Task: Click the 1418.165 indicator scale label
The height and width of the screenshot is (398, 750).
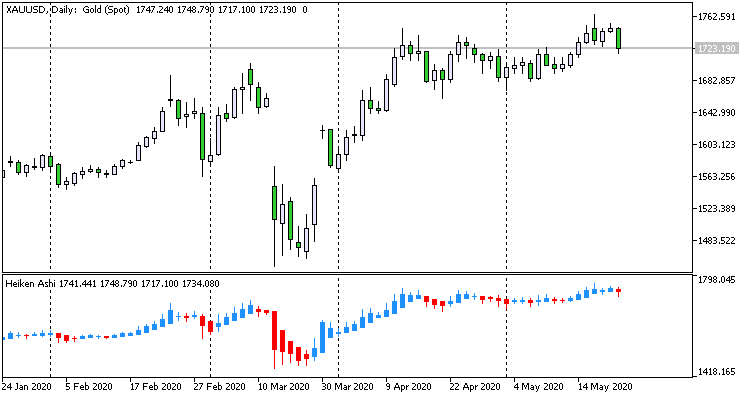Action: (716, 372)
